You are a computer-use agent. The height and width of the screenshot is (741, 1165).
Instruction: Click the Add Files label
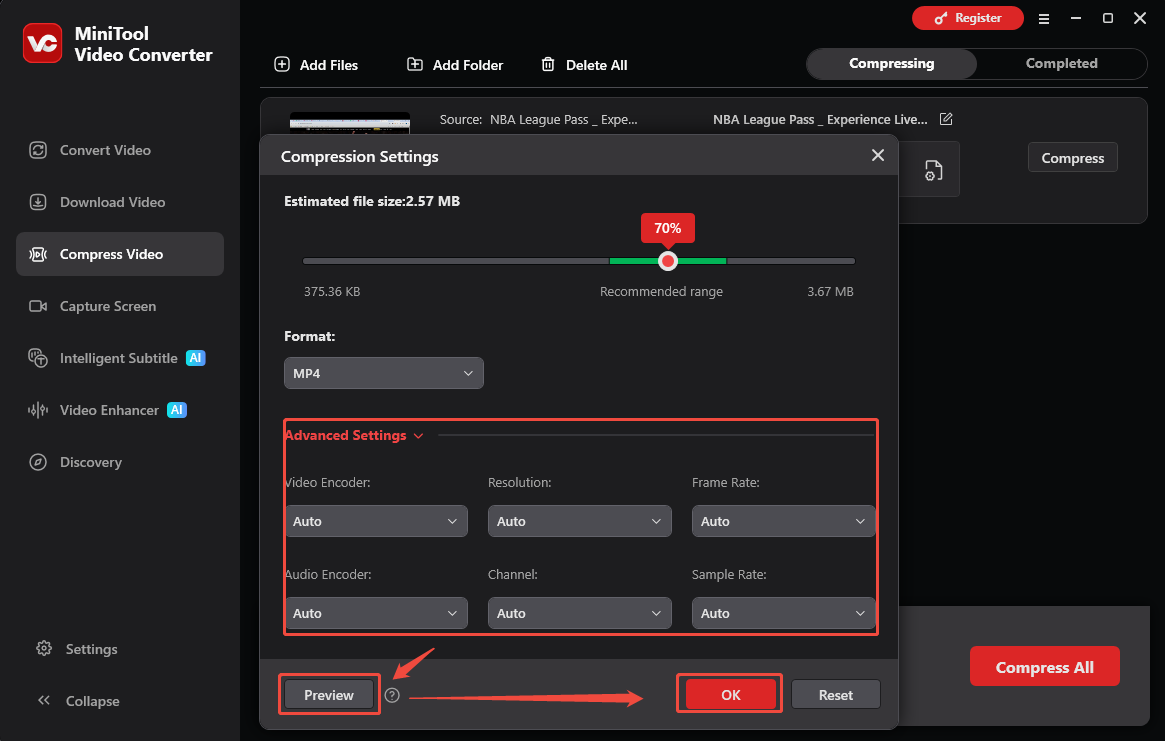pyautogui.click(x=329, y=65)
